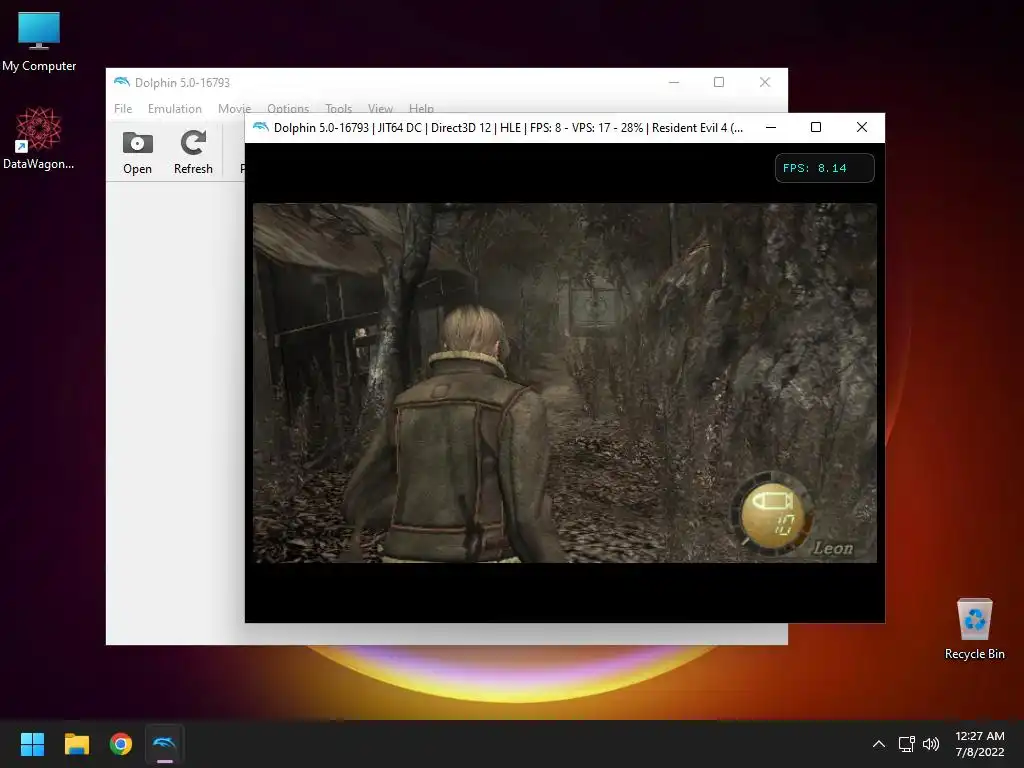Click the FPS: 8.14 overlay counter
This screenshot has height=768, width=1024.
(x=824, y=168)
